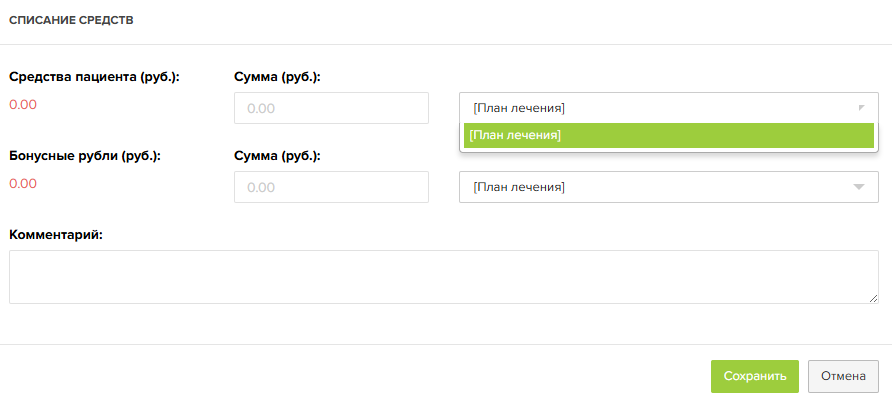Viewport: 892px width, 401px height.
Task: Click the upper Сумма (руб.) label
Action: pyautogui.click(x=278, y=77)
